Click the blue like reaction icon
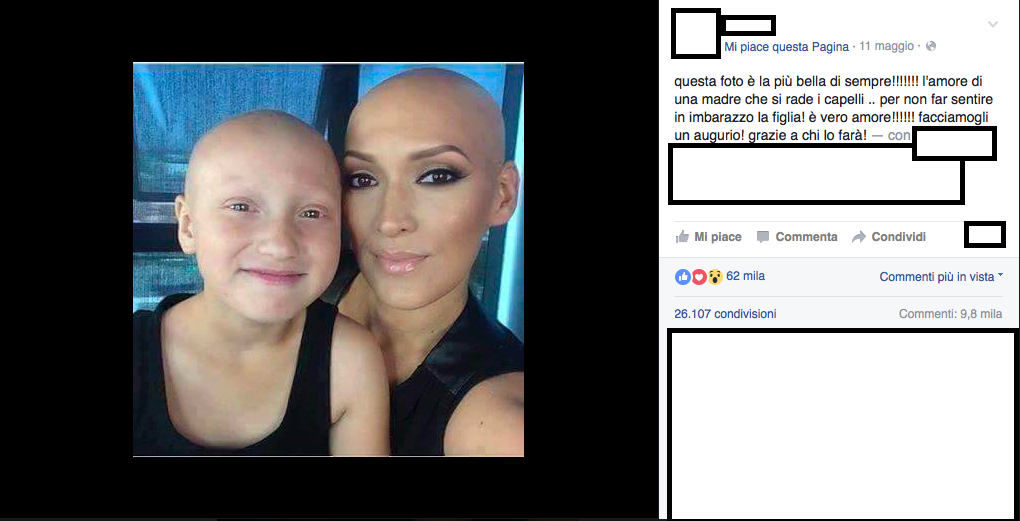Screen dimensions: 1020x521 click(x=682, y=277)
